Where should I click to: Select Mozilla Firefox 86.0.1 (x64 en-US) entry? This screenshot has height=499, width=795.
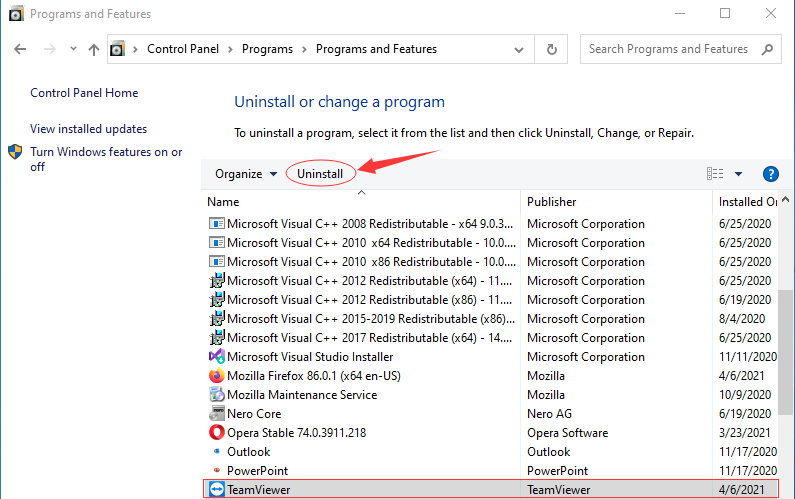coord(314,376)
